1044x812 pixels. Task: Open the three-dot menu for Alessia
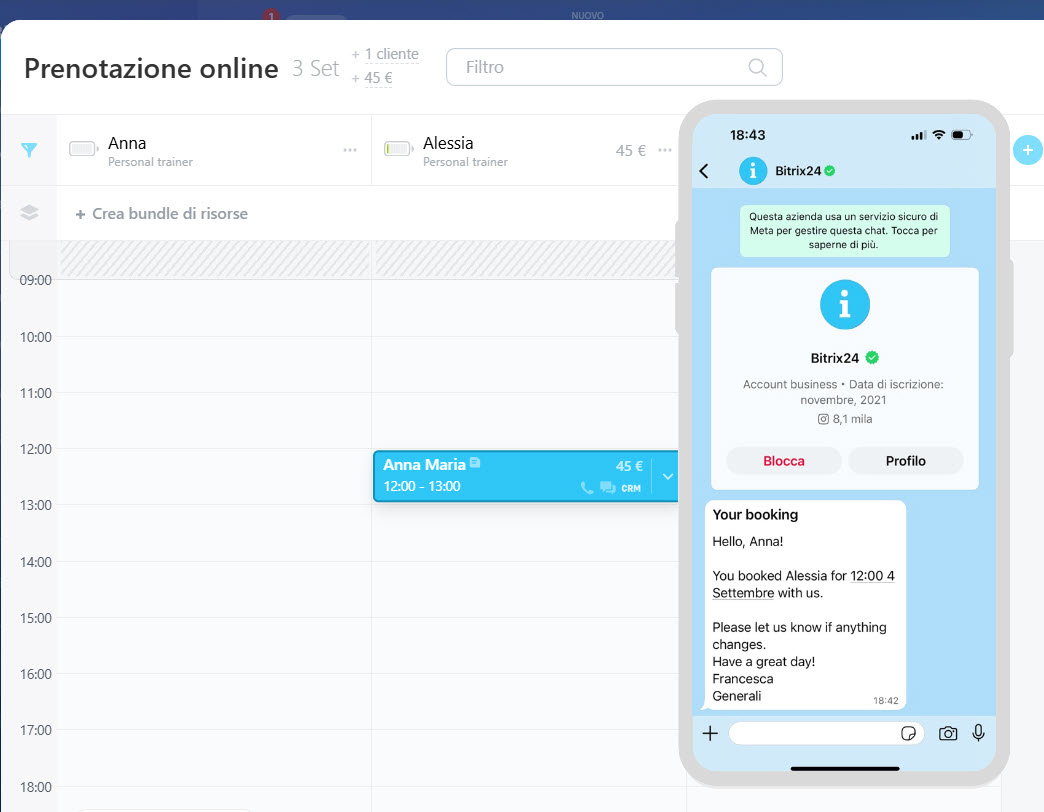point(665,150)
